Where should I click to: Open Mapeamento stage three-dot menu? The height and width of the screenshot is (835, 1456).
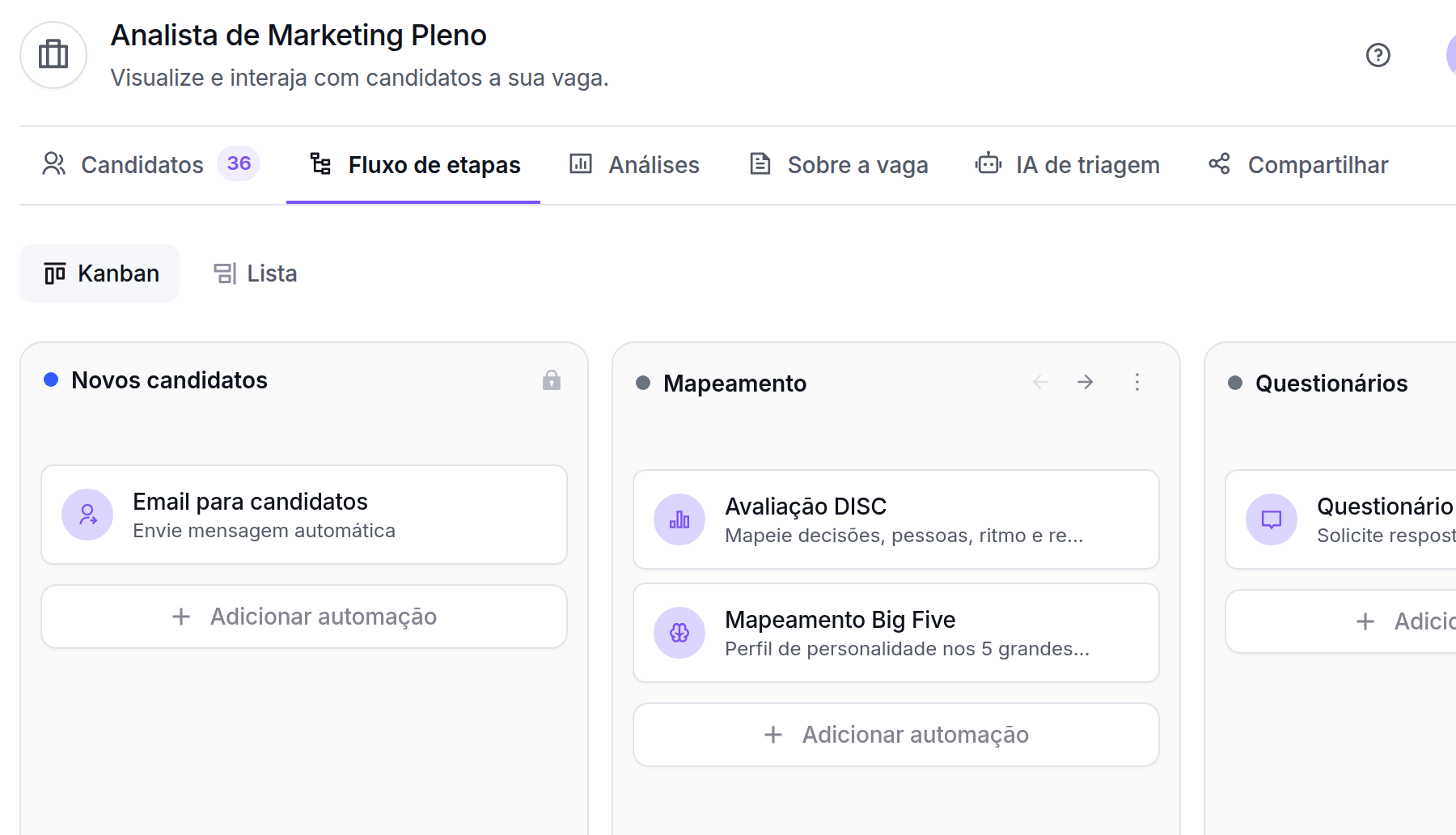(x=1137, y=382)
